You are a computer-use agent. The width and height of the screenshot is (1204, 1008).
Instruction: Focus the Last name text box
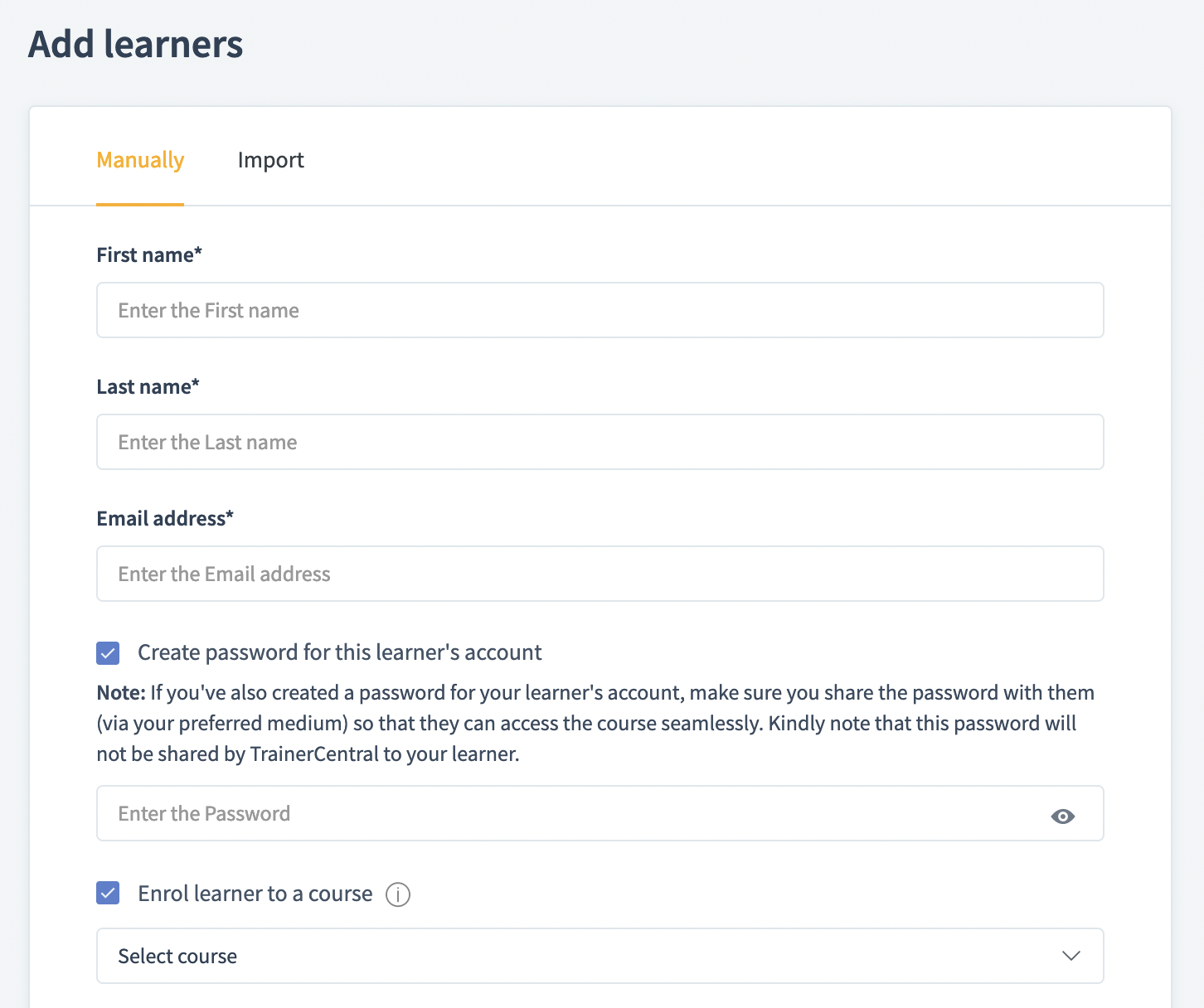coord(600,442)
